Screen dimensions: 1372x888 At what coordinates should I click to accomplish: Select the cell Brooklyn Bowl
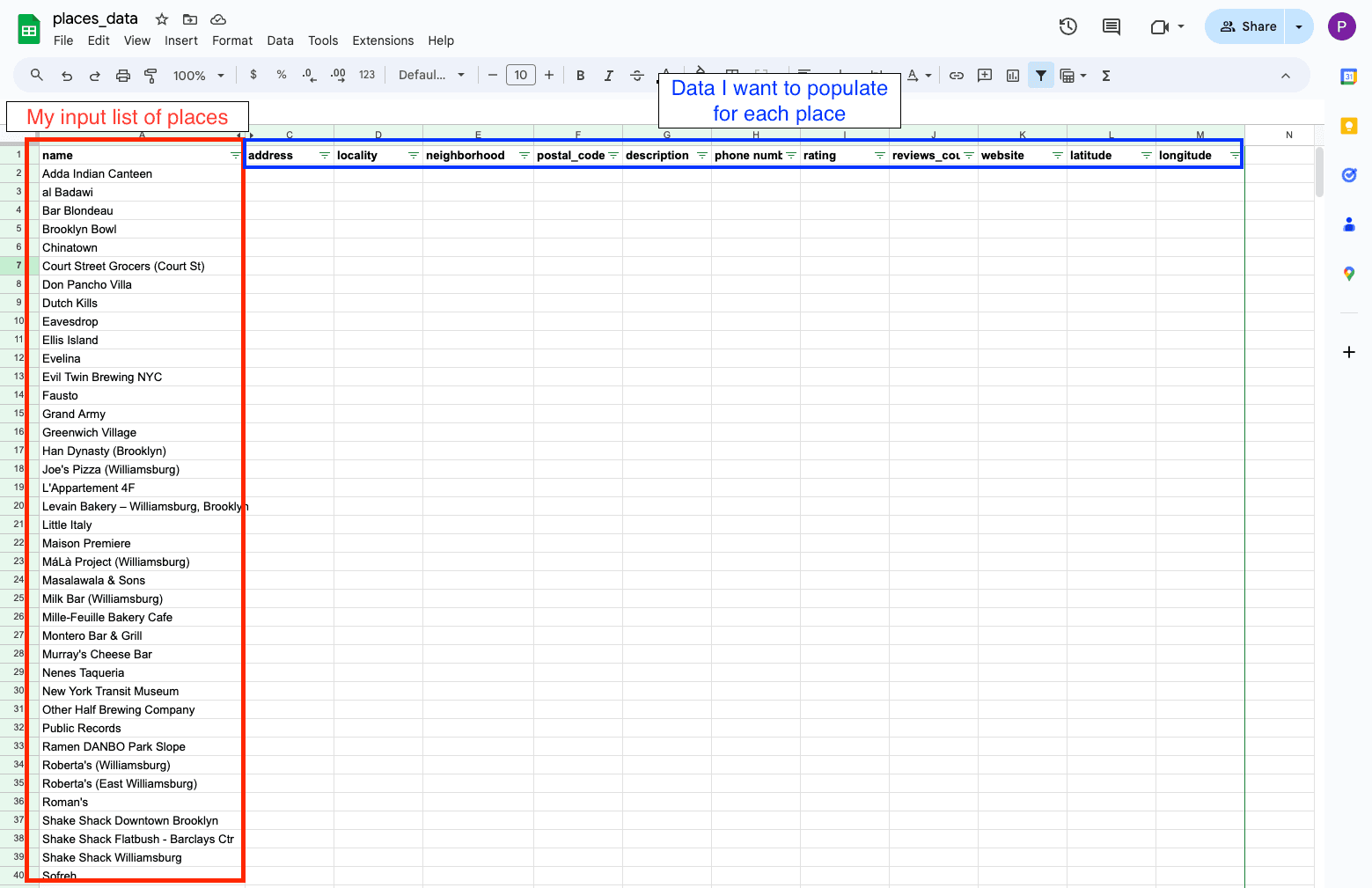coord(140,229)
